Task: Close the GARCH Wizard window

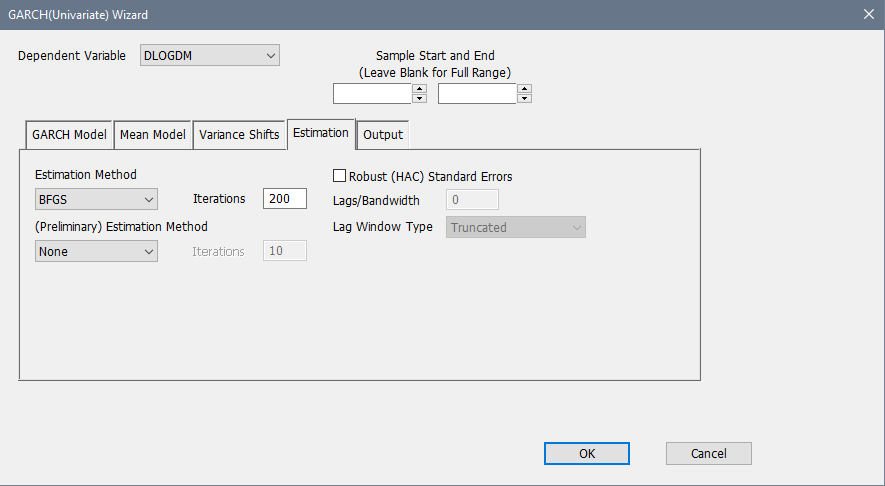Action: (x=867, y=14)
